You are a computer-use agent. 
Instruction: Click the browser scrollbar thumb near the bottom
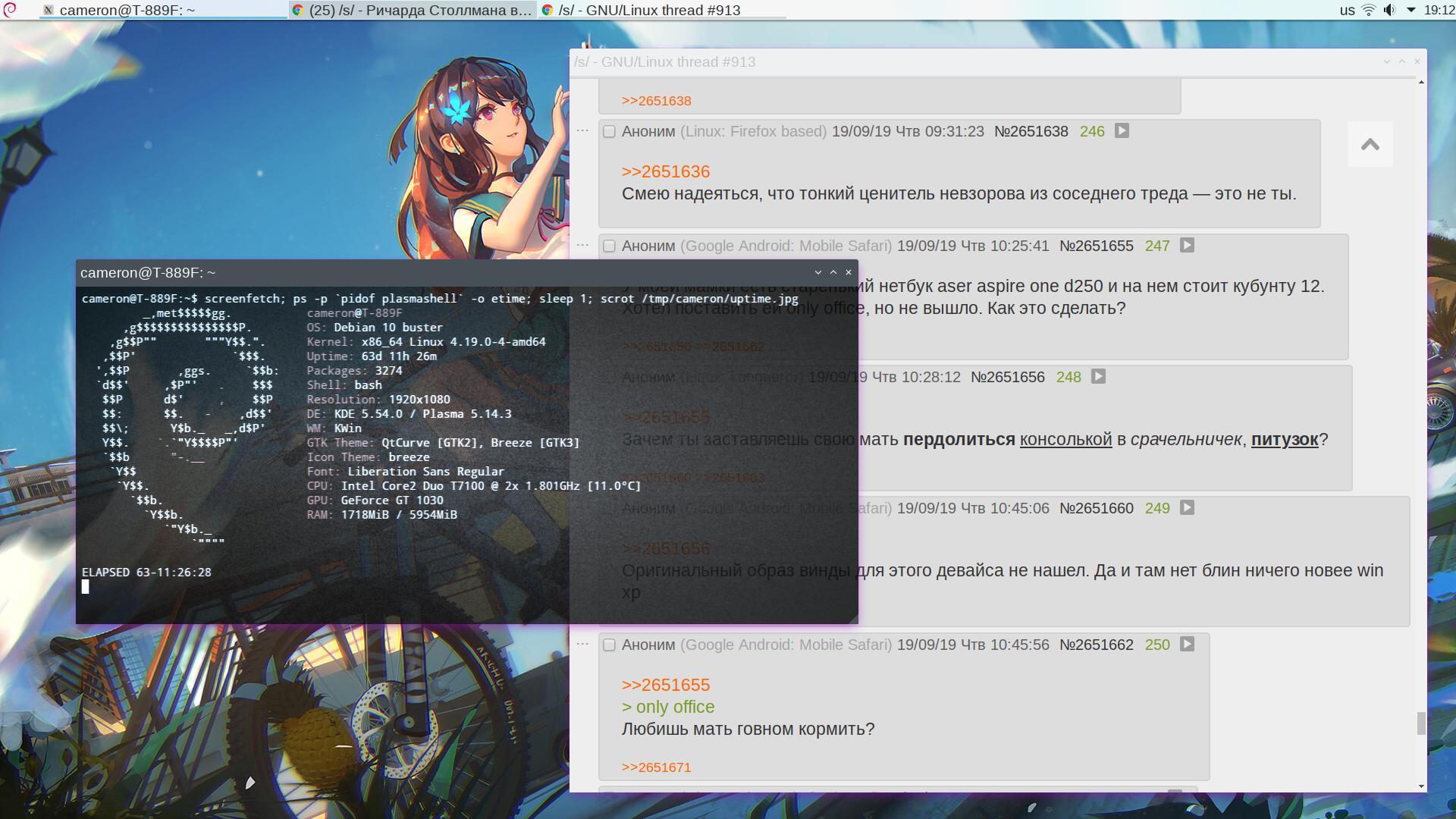(x=1421, y=723)
